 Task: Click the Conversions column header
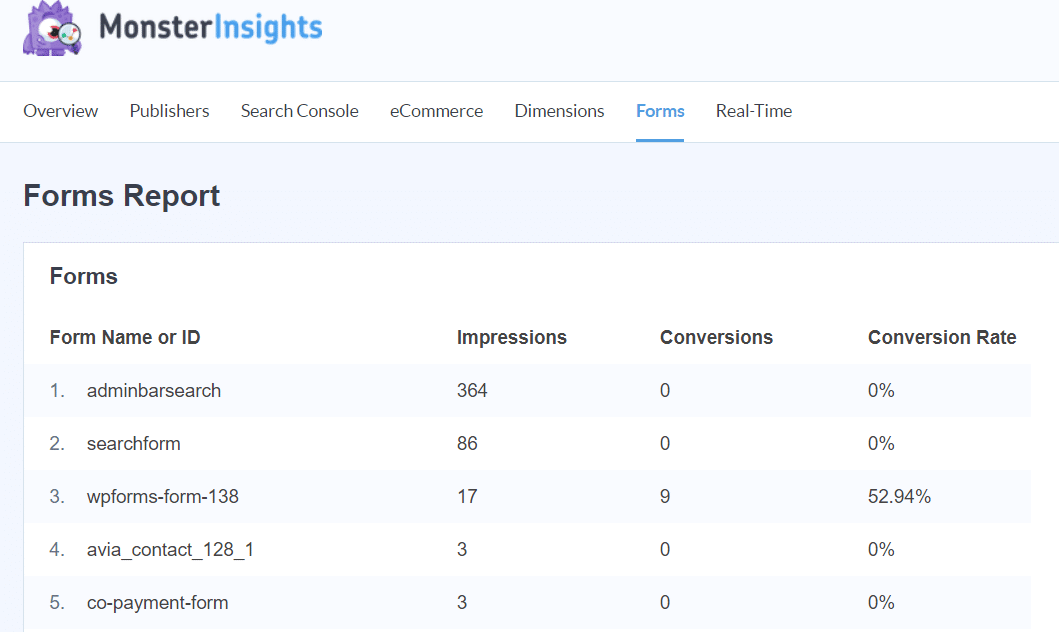(x=716, y=338)
